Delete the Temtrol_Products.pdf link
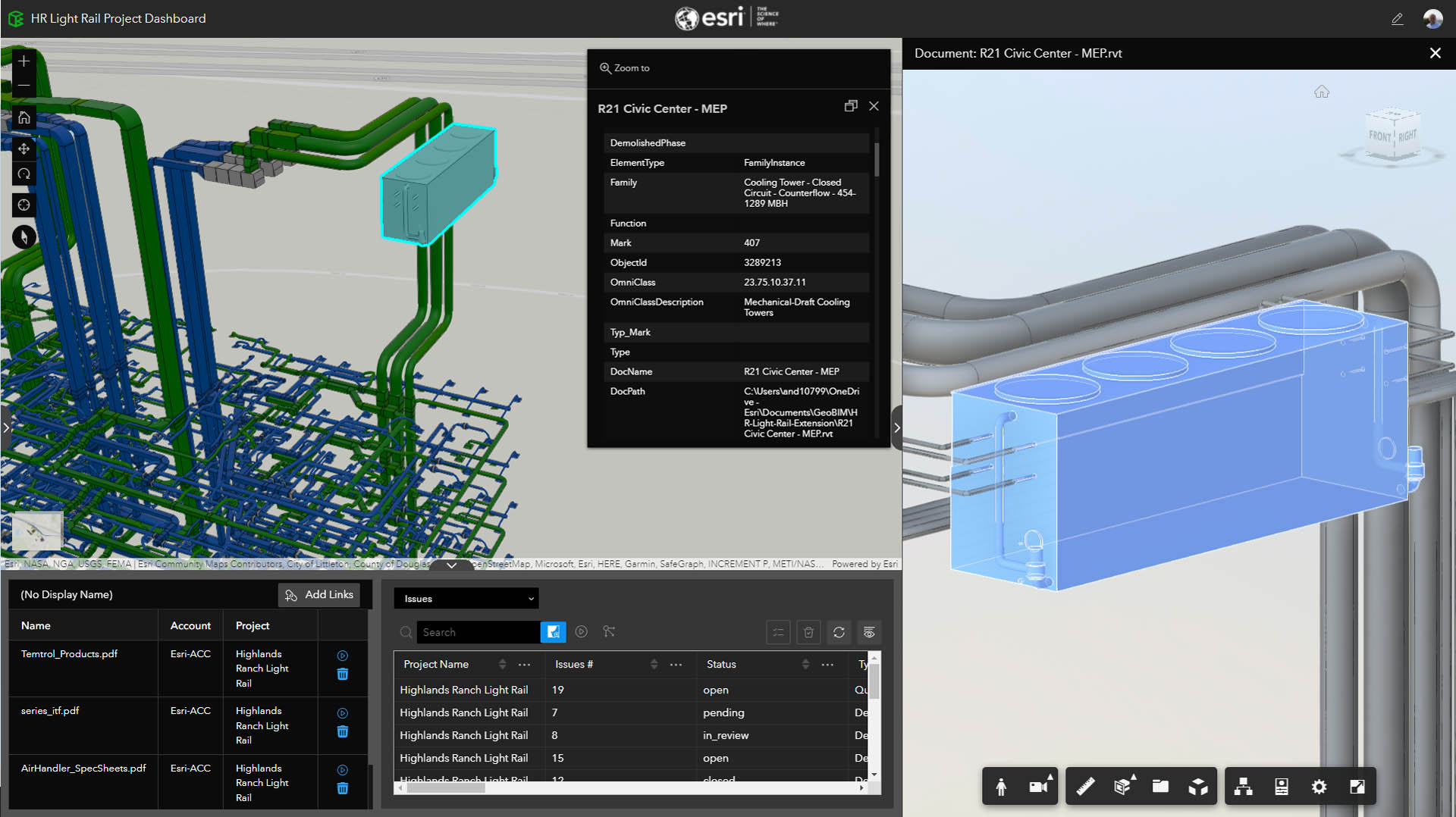This screenshot has height=817, width=1456. click(x=342, y=675)
